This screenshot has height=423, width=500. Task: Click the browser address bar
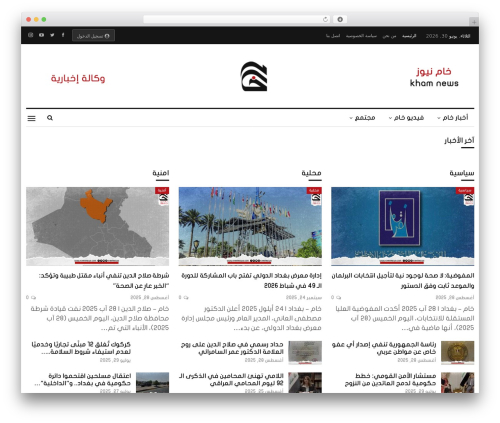[x=237, y=19]
